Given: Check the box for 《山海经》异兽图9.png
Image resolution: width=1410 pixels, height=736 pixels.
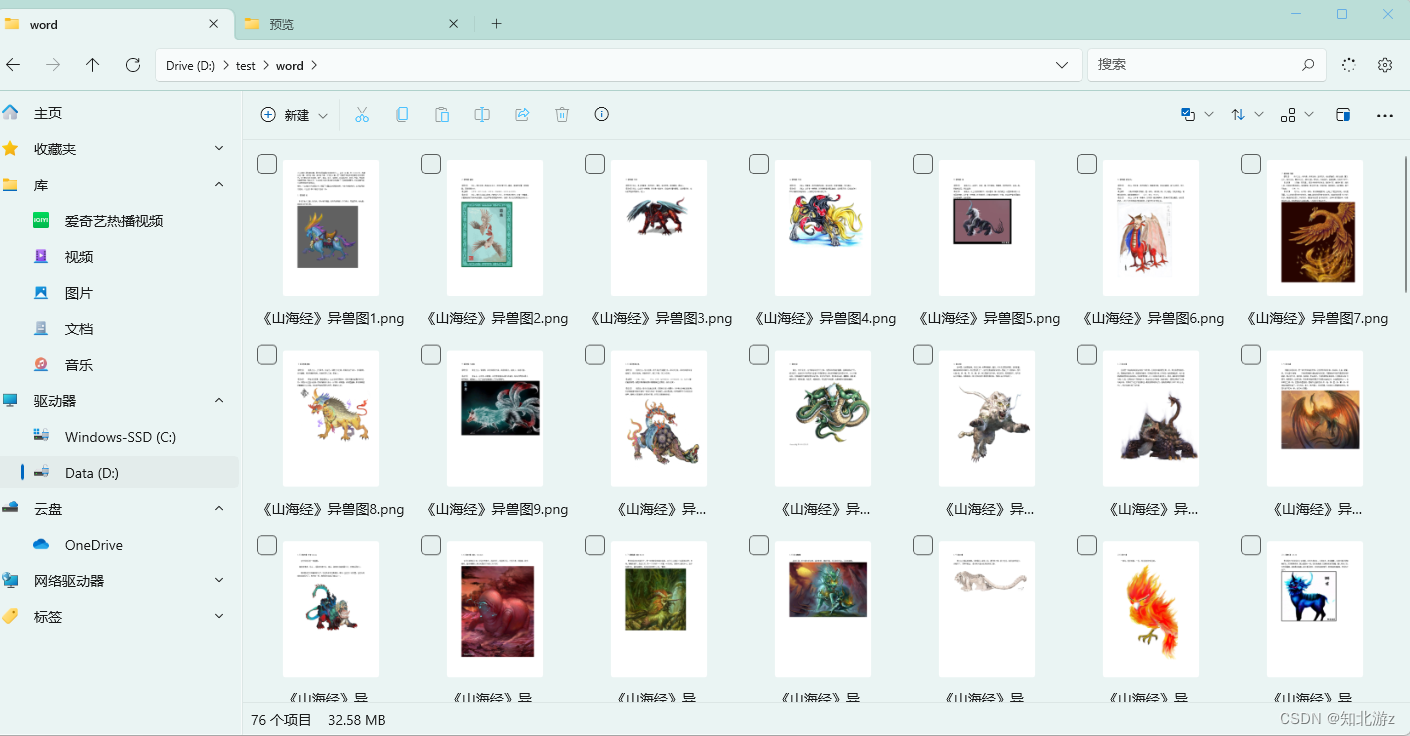Looking at the screenshot, I should click(x=431, y=354).
